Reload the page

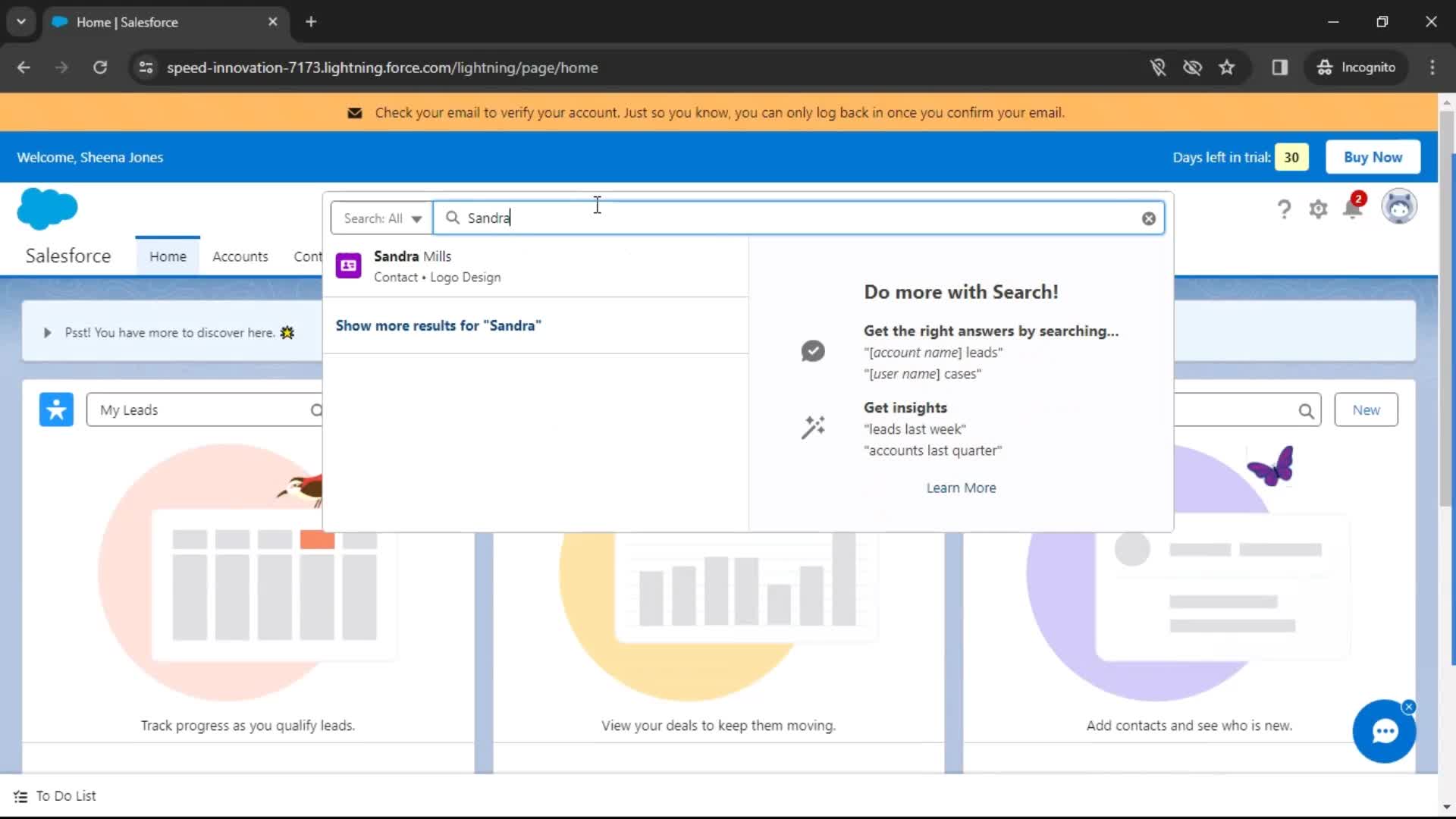pyautogui.click(x=100, y=67)
